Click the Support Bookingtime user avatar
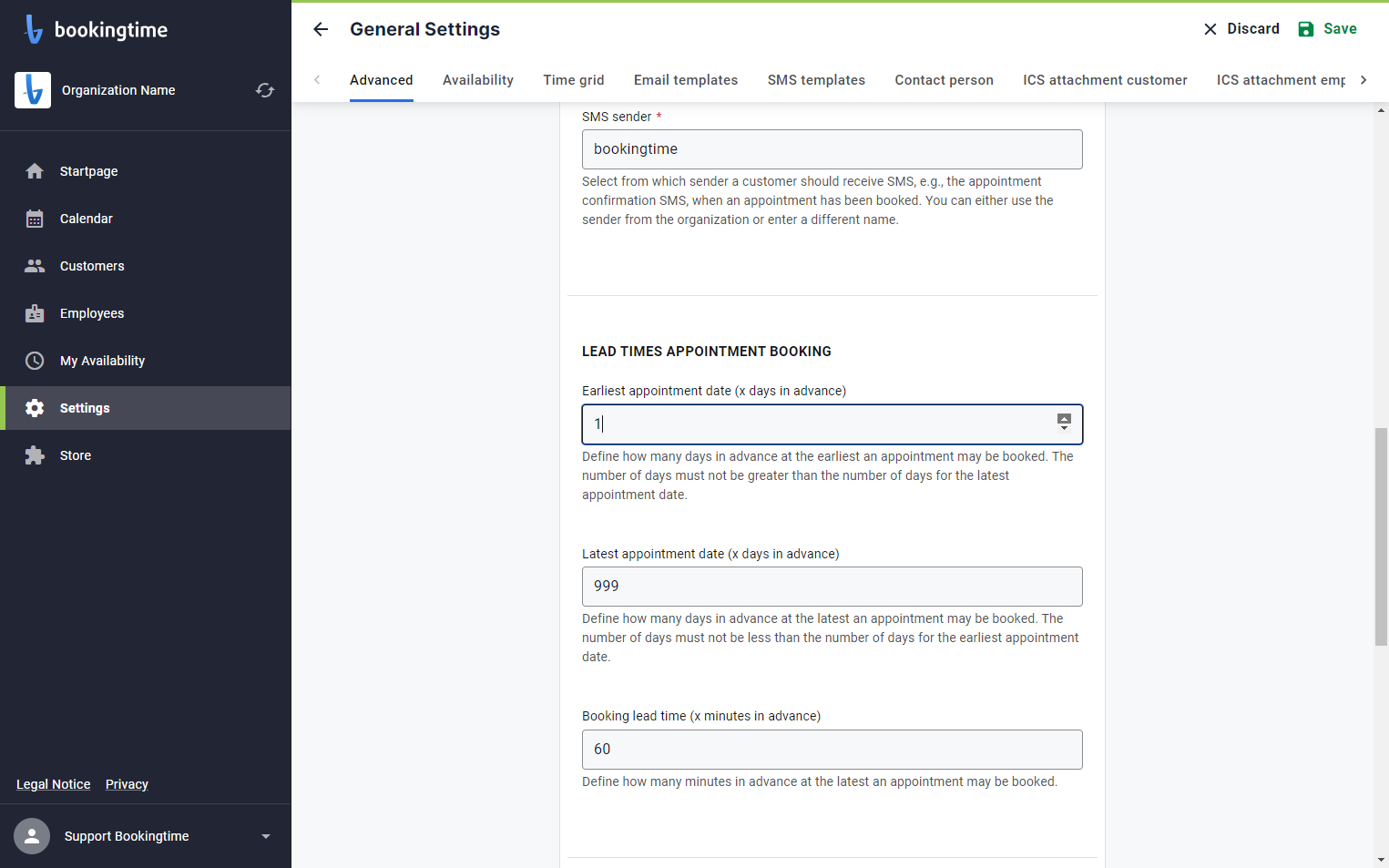This screenshot has width=1389, height=868. (32, 836)
